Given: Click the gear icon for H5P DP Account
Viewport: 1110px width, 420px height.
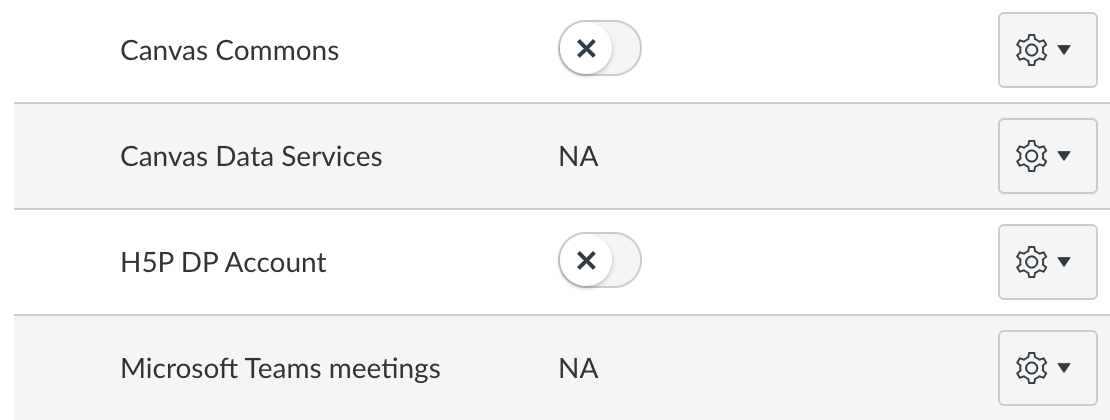Looking at the screenshot, I should (1031, 262).
